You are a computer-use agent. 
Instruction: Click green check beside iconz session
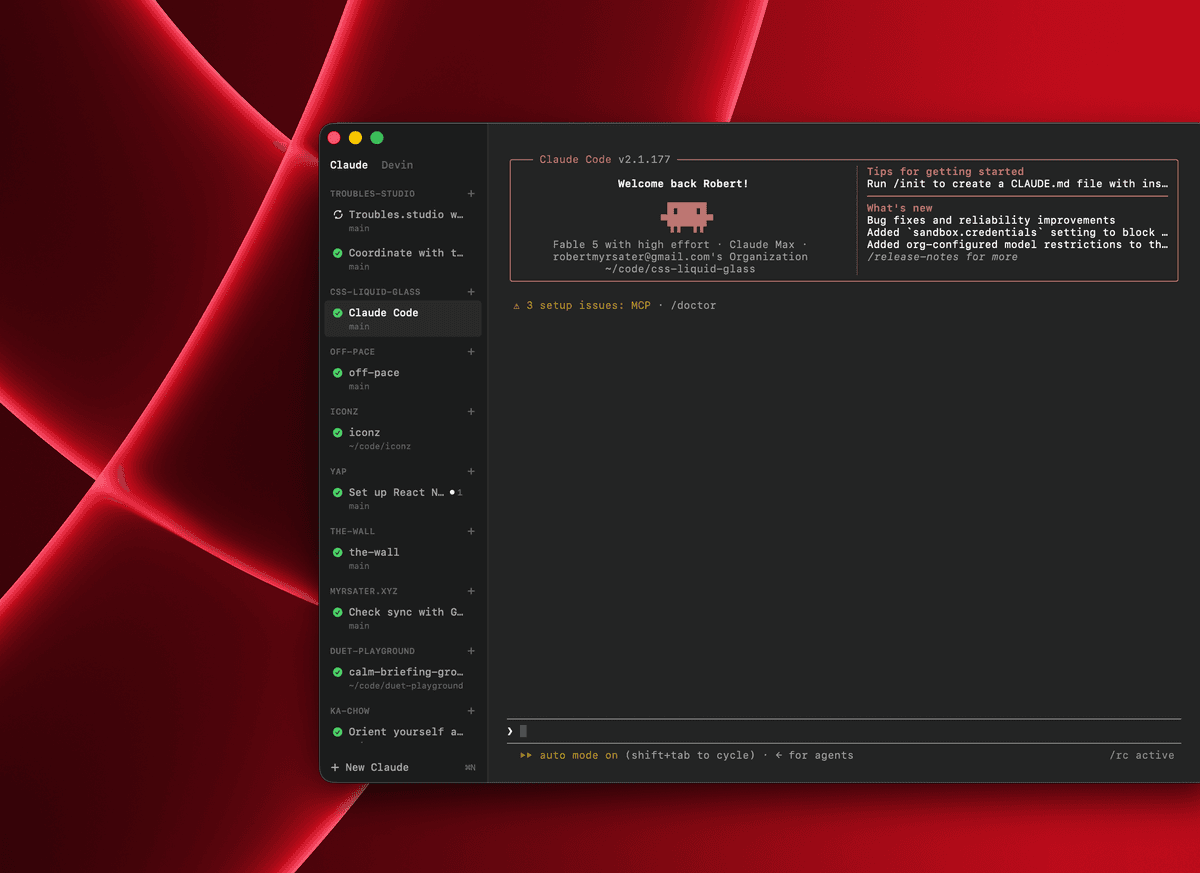(x=338, y=433)
